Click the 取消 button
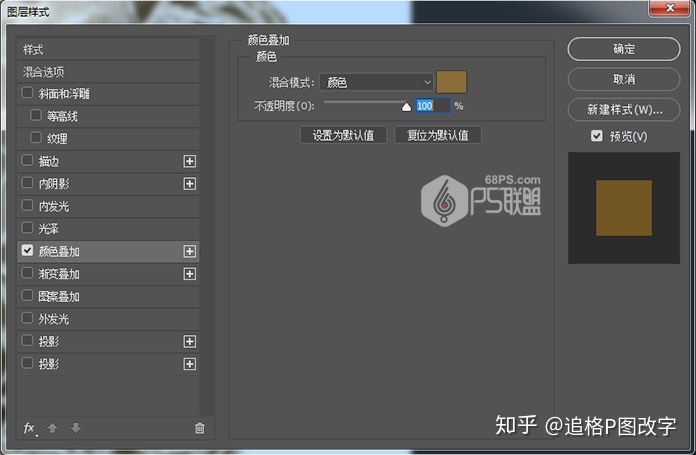696x455 pixels. (624, 79)
